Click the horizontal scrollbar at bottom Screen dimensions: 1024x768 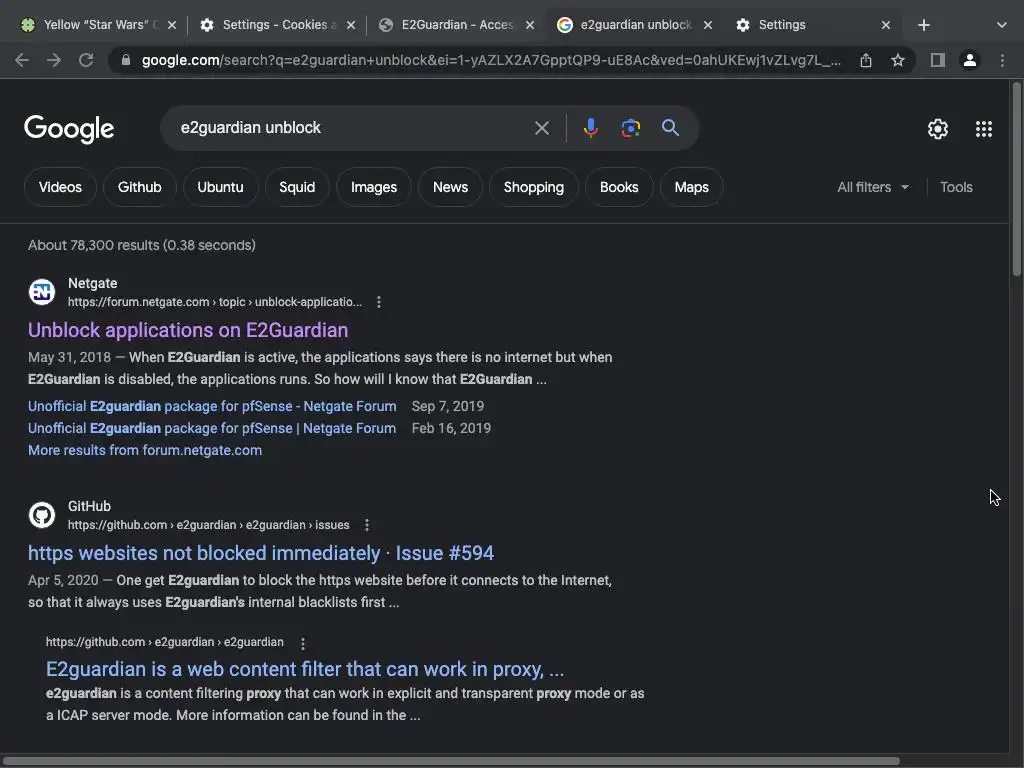coord(451,761)
